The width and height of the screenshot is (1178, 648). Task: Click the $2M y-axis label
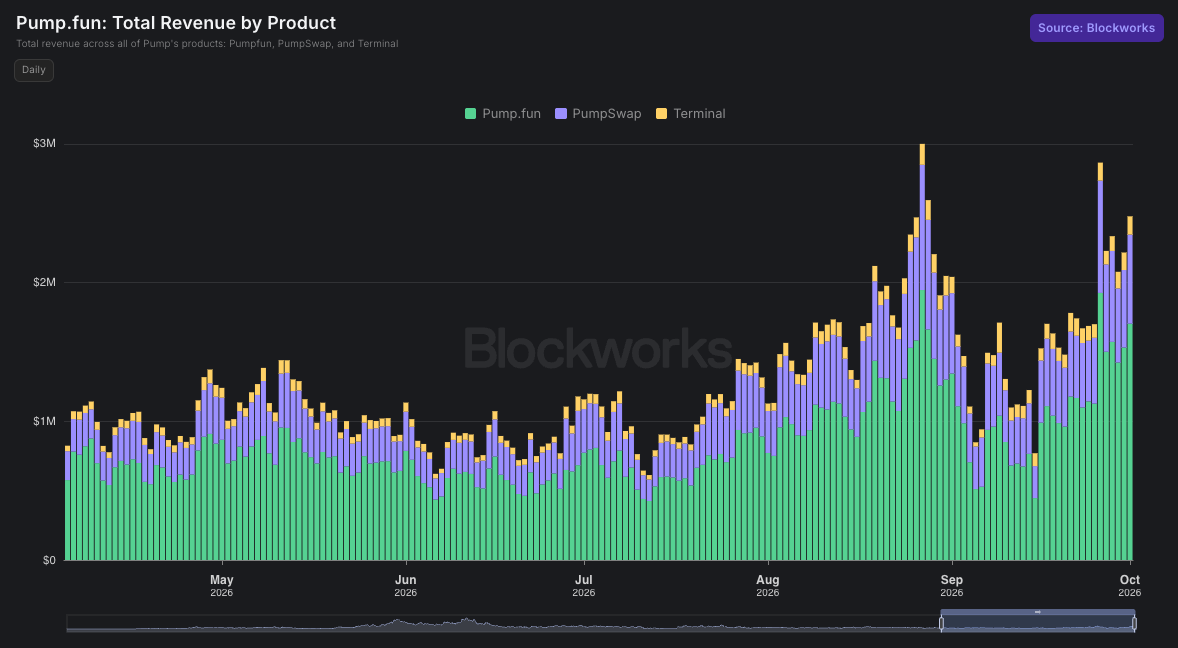[x=44, y=282]
